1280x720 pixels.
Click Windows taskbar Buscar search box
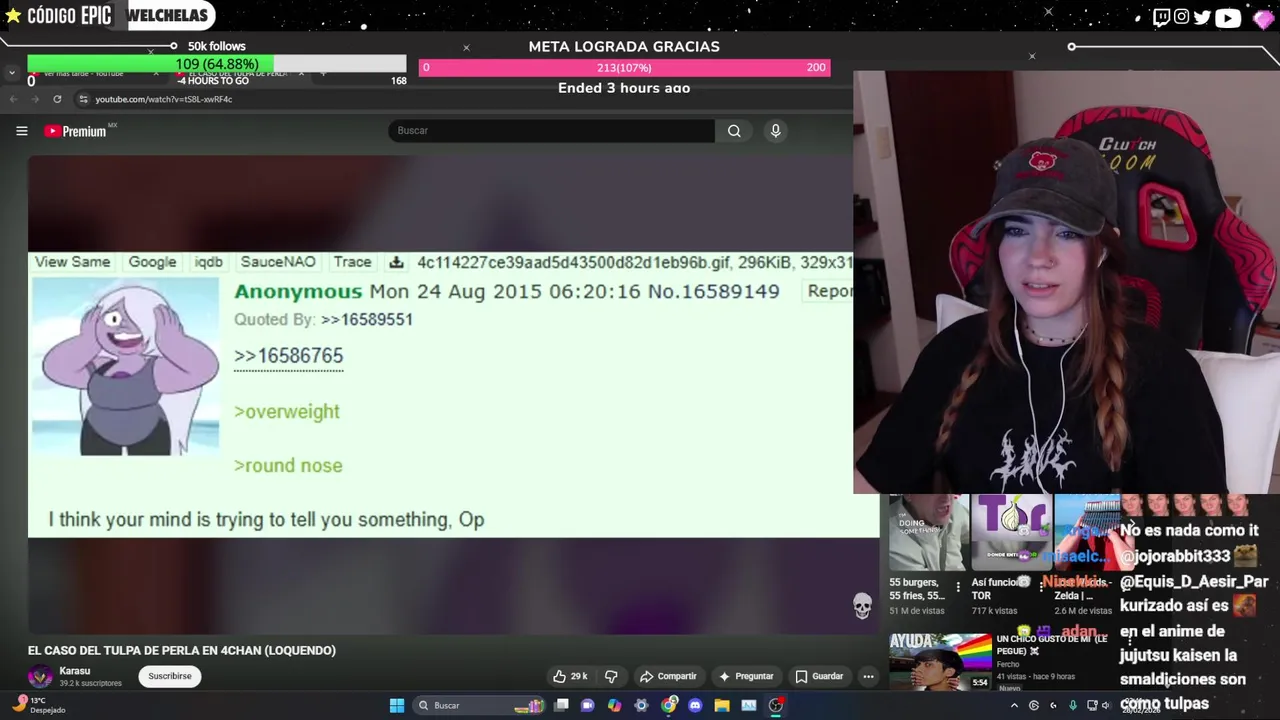480,705
